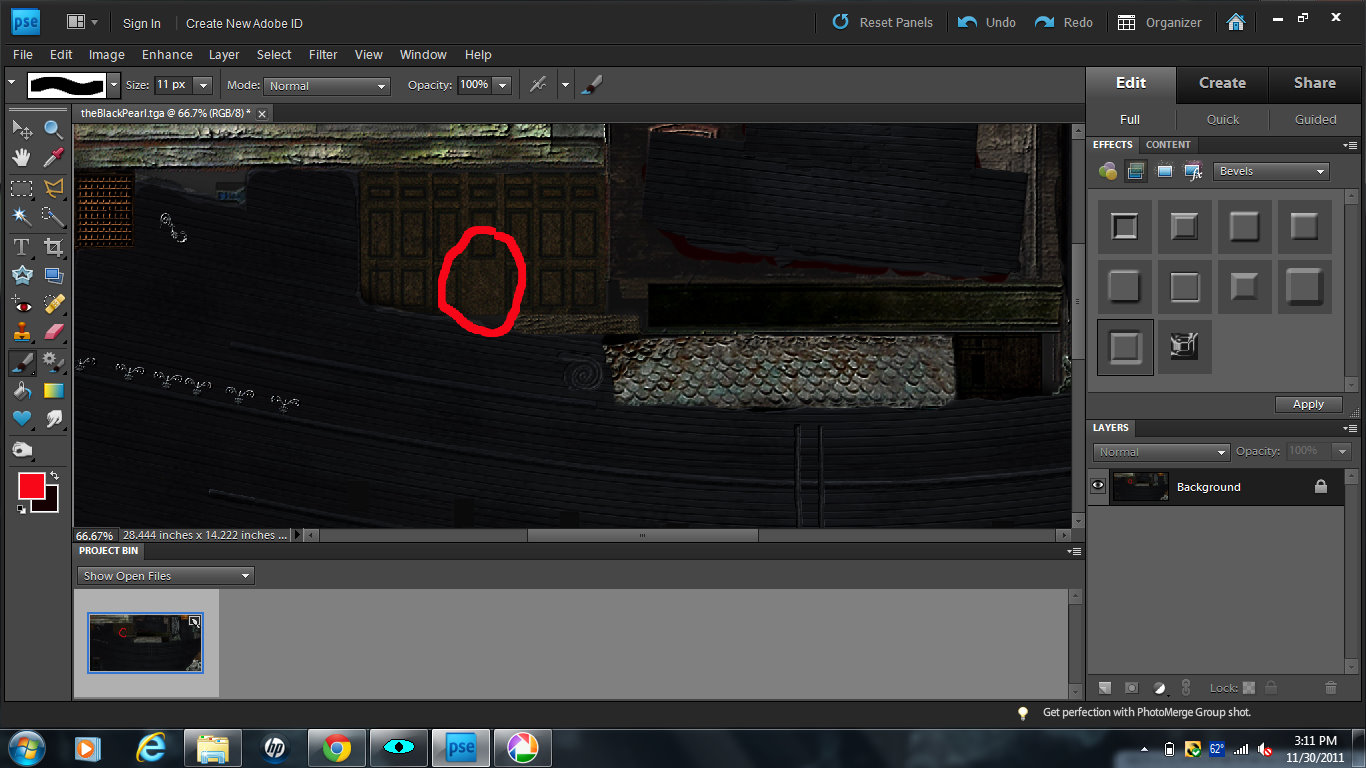
Task: Select the Hand tool
Action: [22, 158]
